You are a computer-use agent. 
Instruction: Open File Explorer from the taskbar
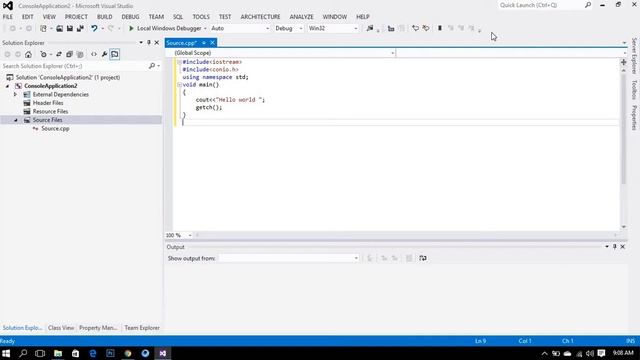click(58, 353)
